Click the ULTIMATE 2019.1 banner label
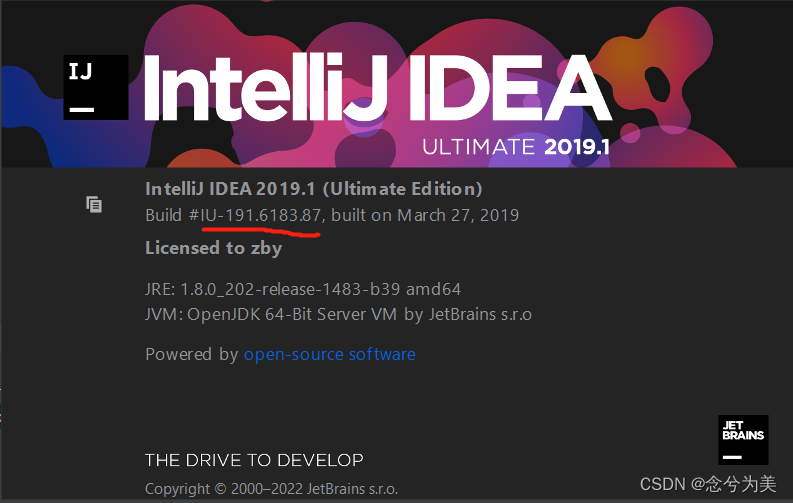This screenshot has height=503, width=793. 516,147
